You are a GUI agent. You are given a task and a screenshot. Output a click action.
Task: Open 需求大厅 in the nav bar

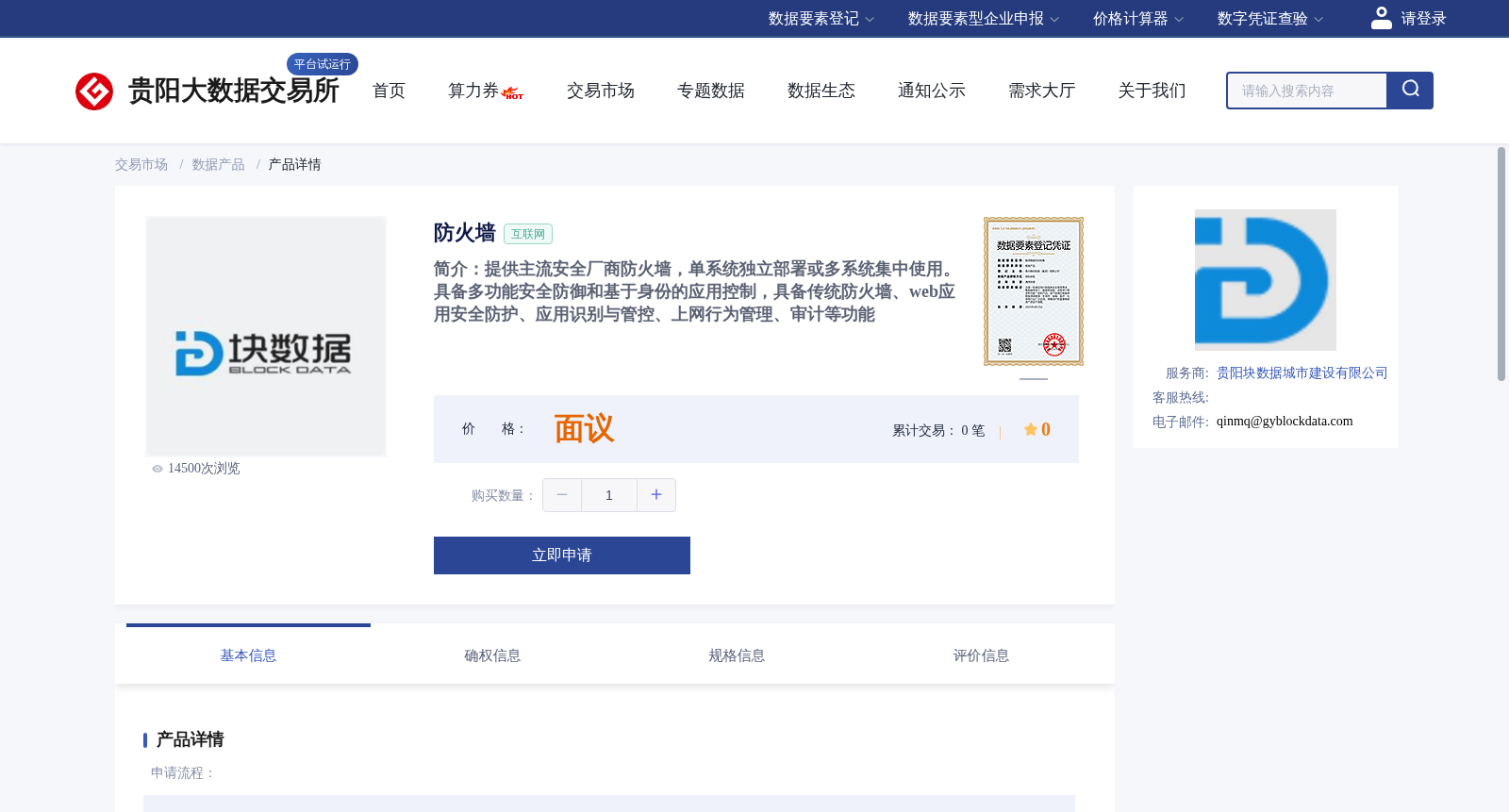click(x=1042, y=91)
